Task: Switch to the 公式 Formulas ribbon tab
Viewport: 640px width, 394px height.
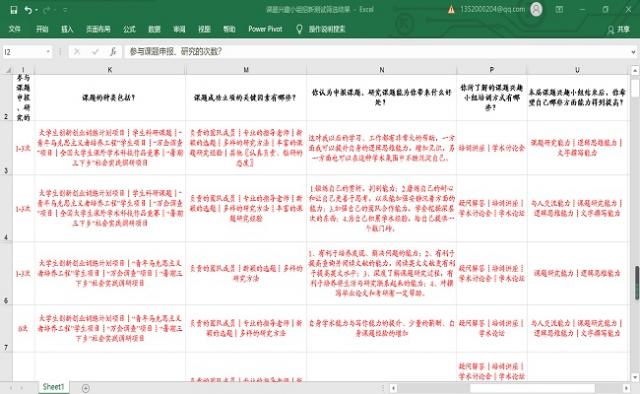Action: [x=129, y=29]
